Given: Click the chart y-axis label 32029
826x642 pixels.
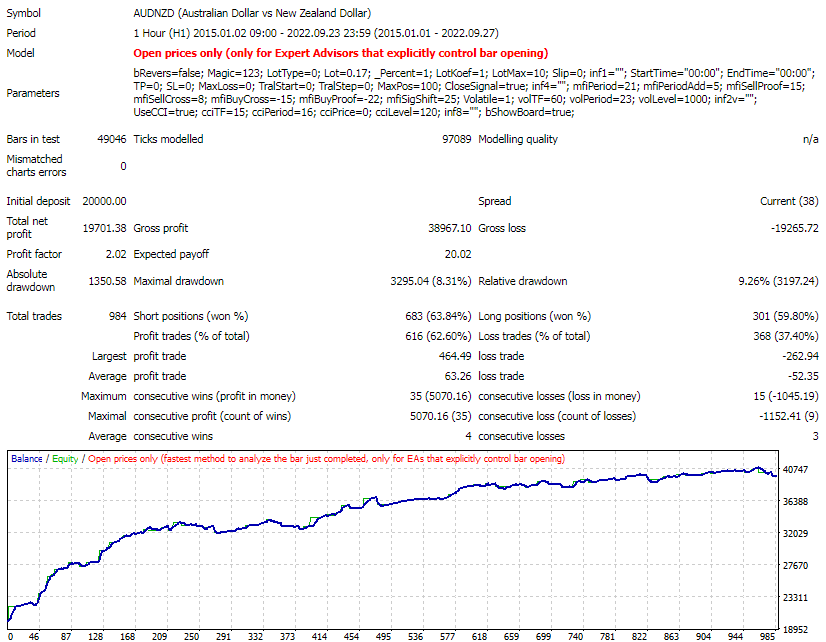Looking at the screenshot, I should [x=795, y=534].
